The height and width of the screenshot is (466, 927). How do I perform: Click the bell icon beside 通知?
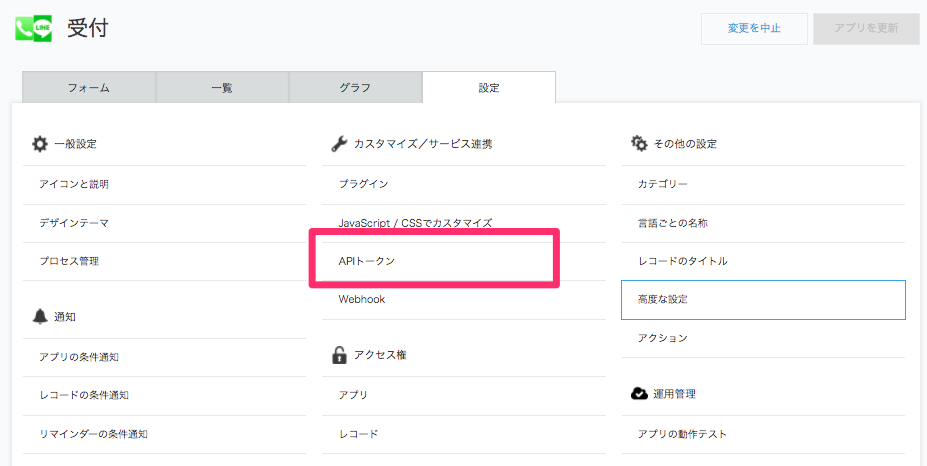pos(40,316)
